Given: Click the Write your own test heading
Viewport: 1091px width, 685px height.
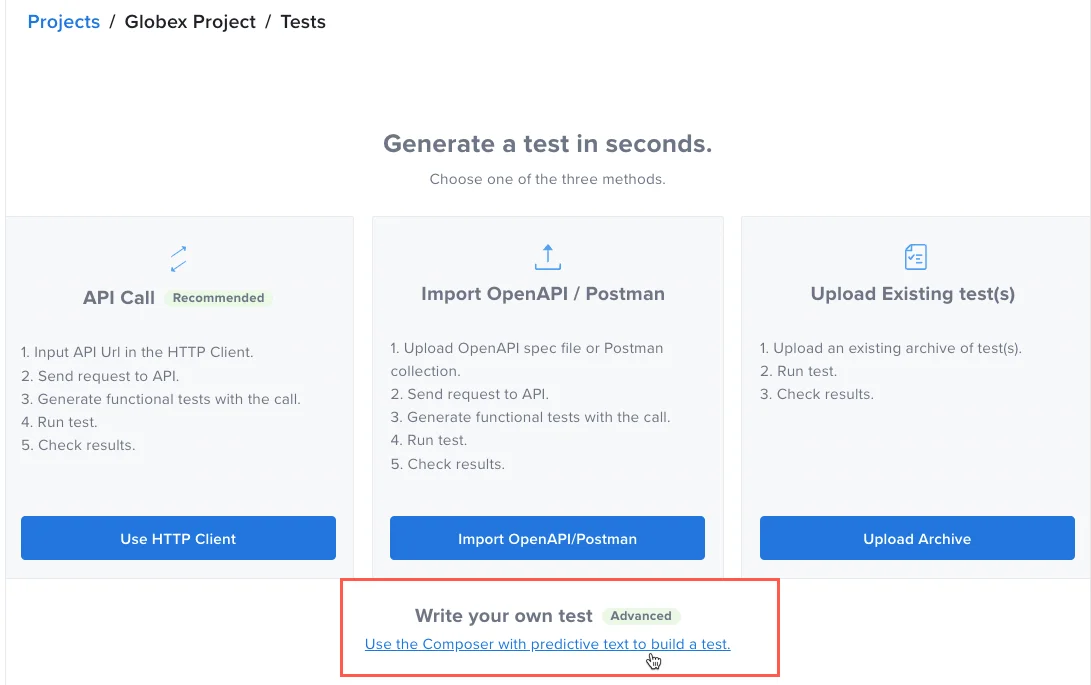Looking at the screenshot, I should [x=504, y=616].
